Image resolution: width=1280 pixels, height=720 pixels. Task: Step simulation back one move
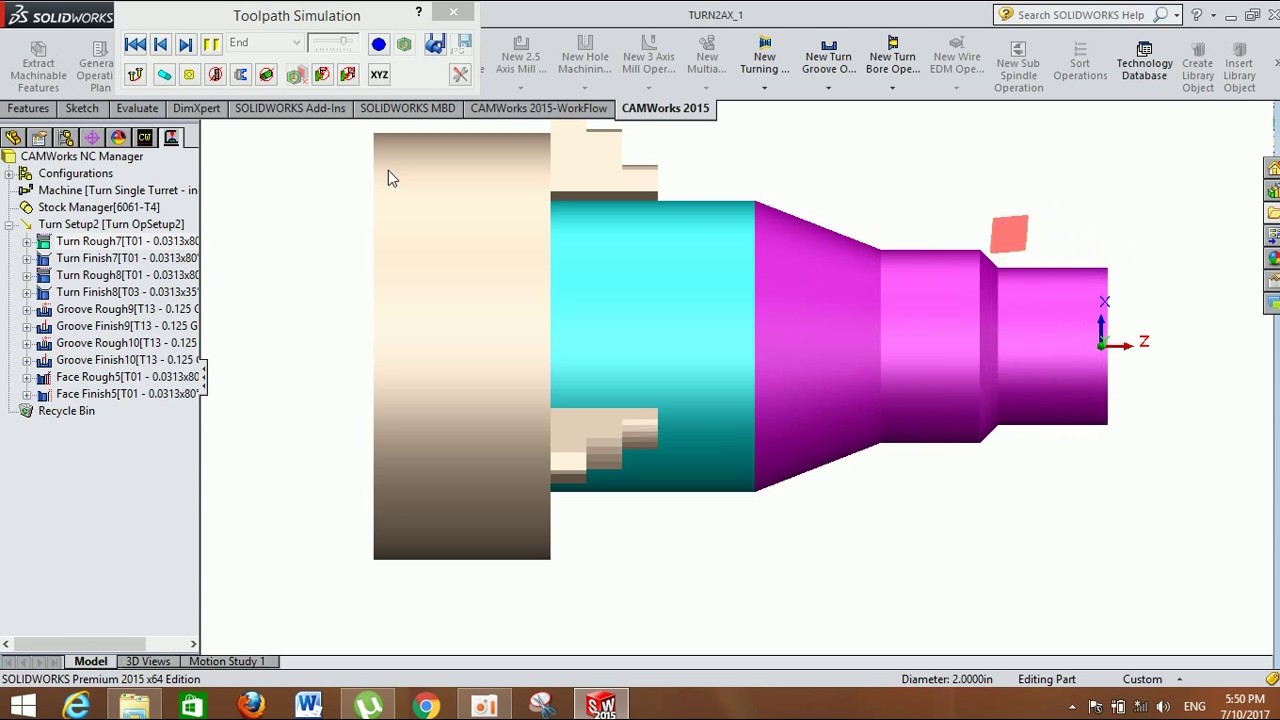(160, 44)
